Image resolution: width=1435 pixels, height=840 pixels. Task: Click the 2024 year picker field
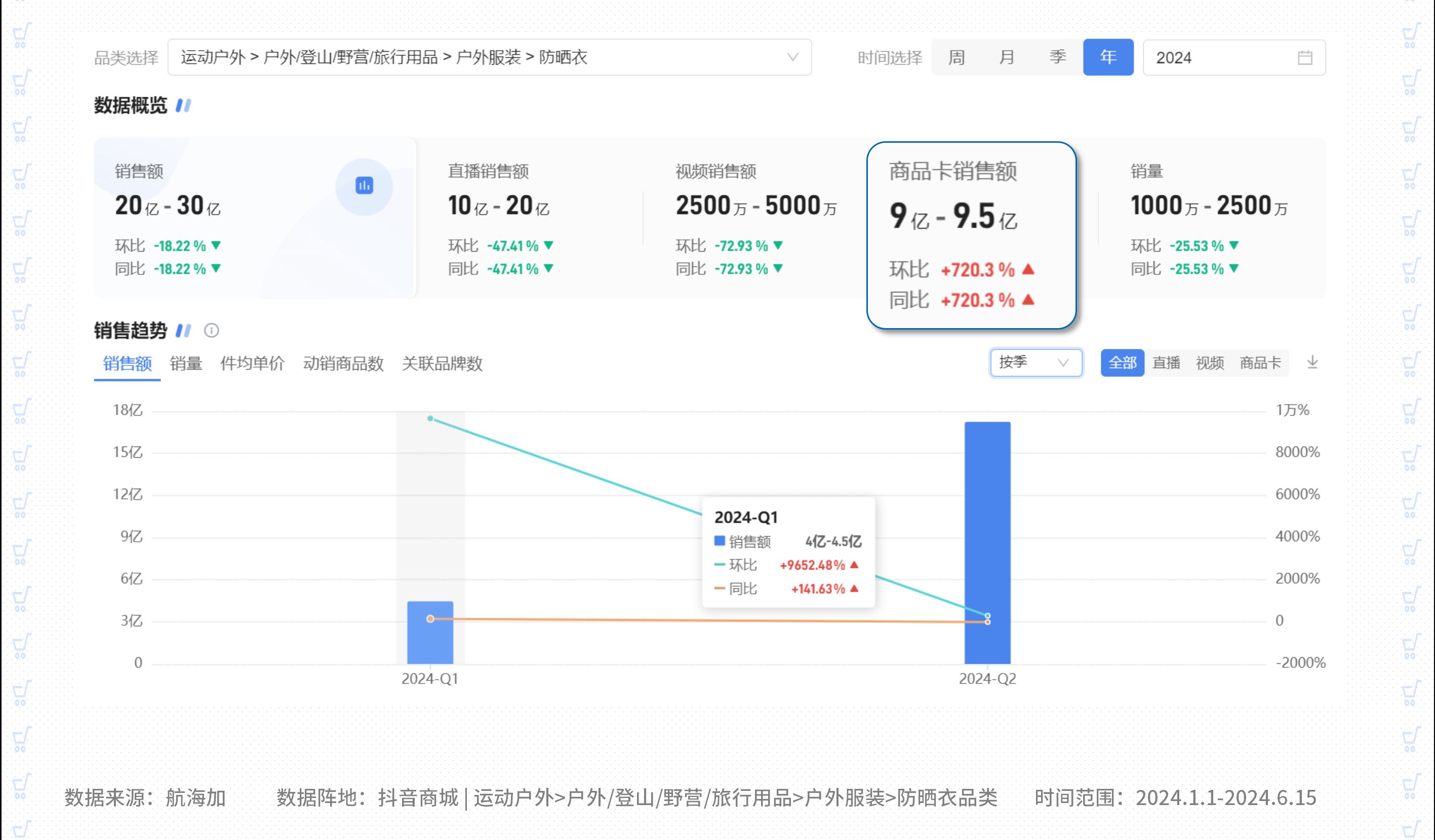[x=1224, y=58]
